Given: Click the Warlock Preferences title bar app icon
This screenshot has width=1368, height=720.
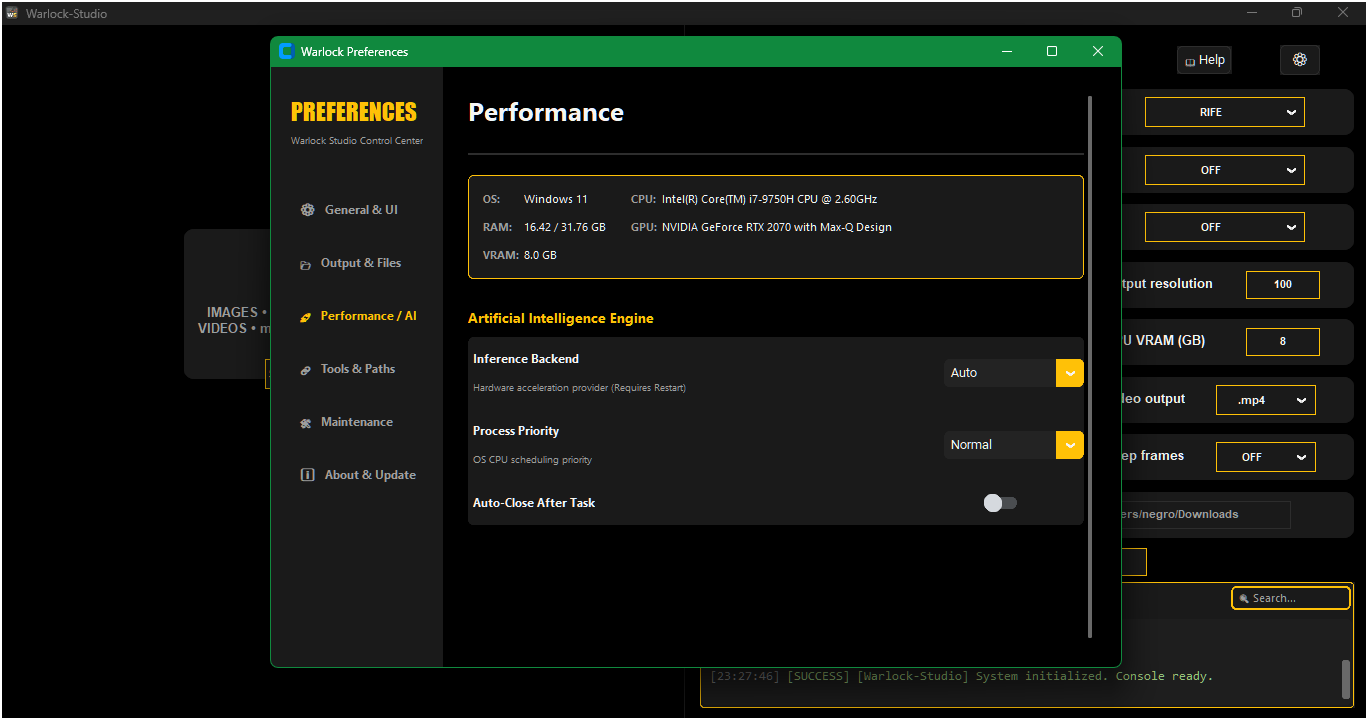Looking at the screenshot, I should point(286,52).
